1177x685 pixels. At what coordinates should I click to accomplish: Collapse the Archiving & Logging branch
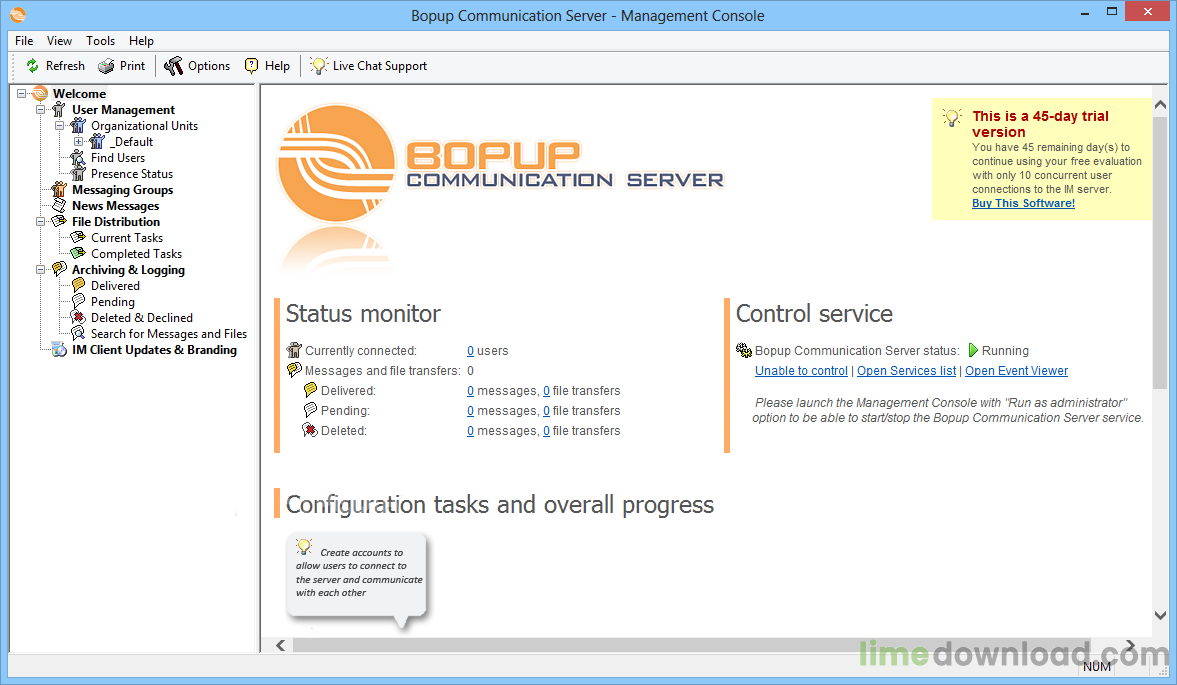41,269
